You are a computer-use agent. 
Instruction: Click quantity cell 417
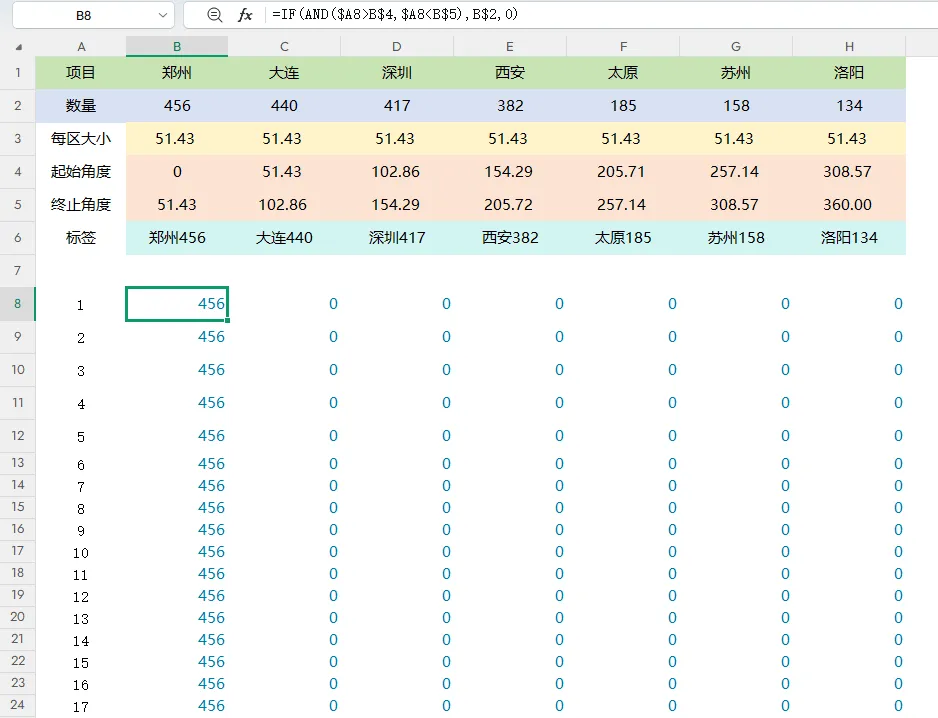click(x=397, y=106)
